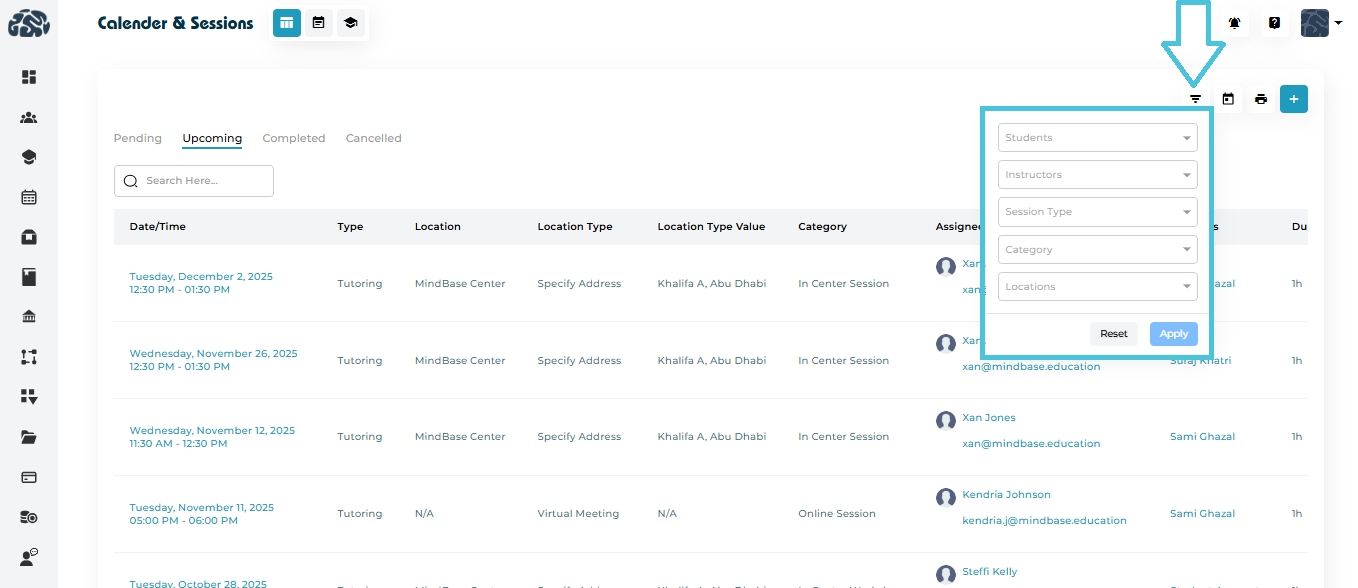The height and width of the screenshot is (588, 1358).
Task: Click the filter icon above the table
Action: (1195, 99)
